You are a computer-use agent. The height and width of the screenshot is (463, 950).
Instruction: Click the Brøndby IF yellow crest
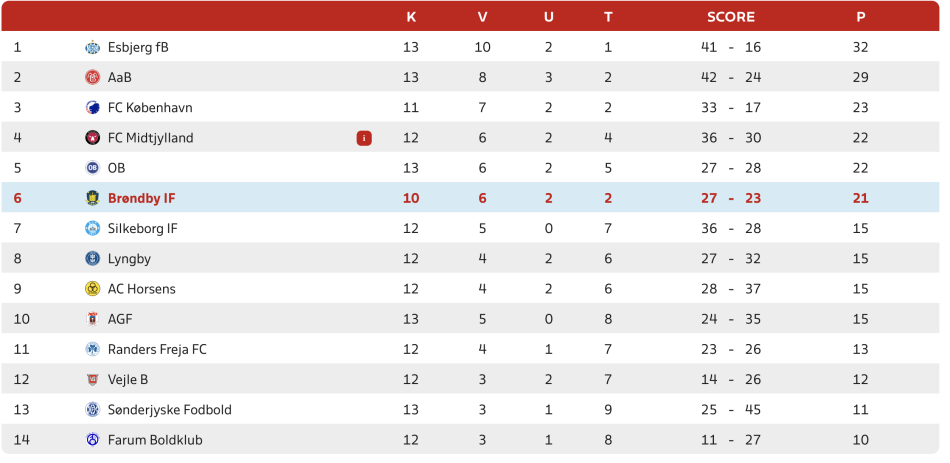point(93,198)
